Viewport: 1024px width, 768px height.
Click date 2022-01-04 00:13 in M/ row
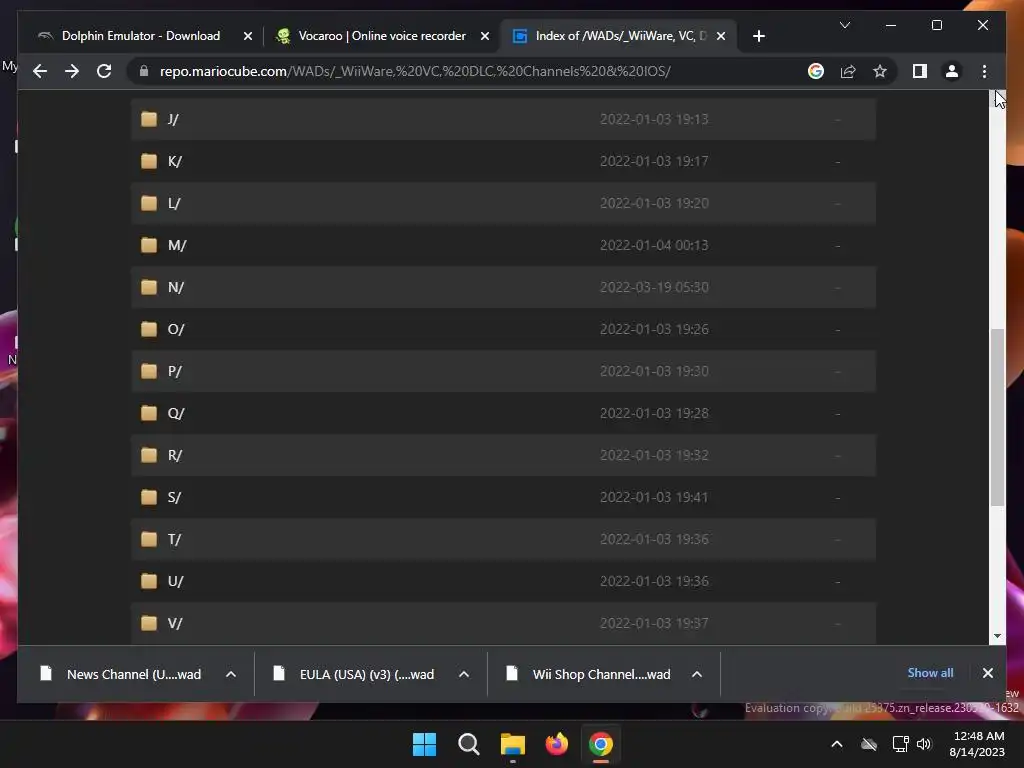coord(654,246)
